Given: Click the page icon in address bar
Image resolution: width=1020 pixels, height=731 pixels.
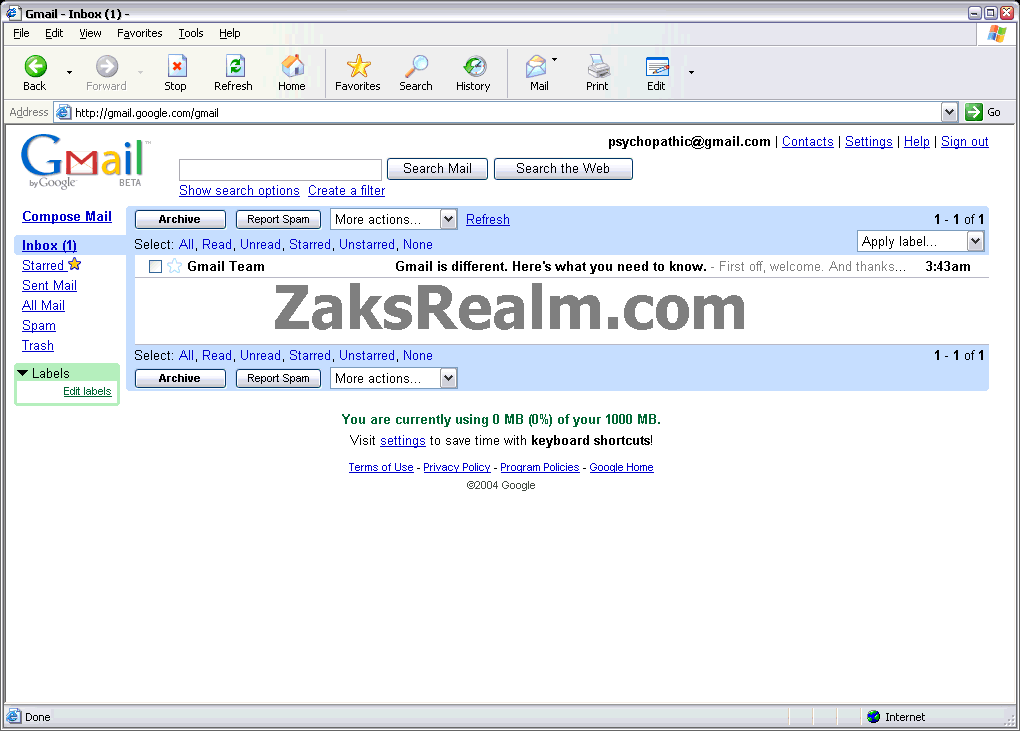Looking at the screenshot, I should (x=63, y=113).
